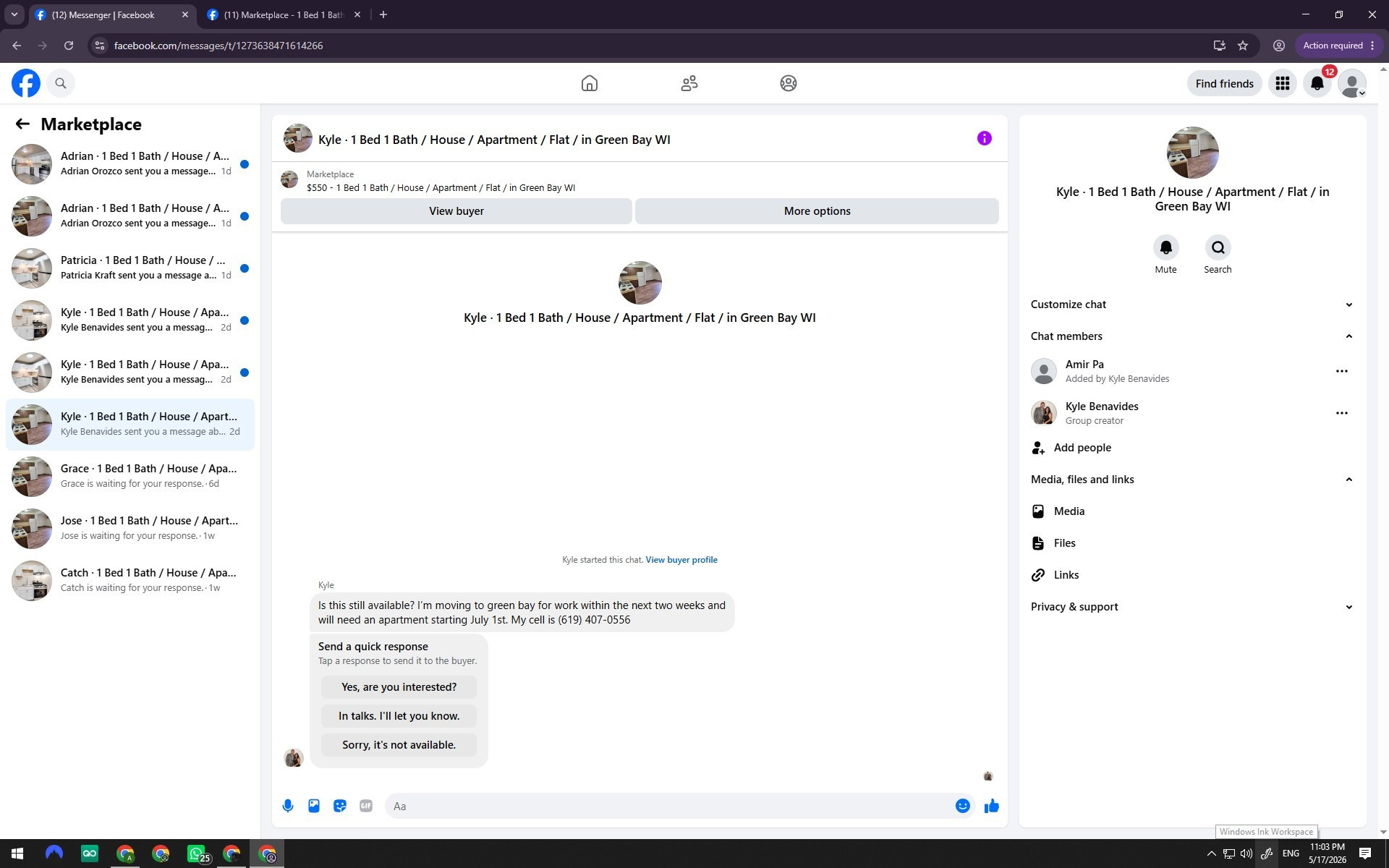Open Facebook search magnifier

point(61,83)
